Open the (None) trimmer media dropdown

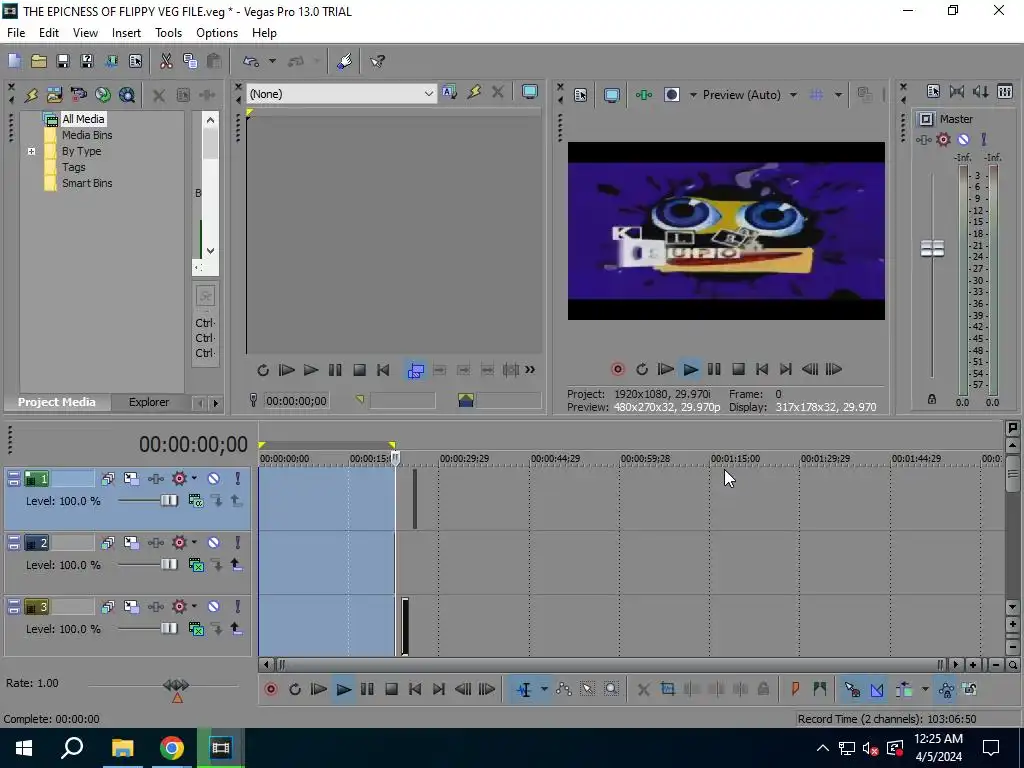coord(341,93)
